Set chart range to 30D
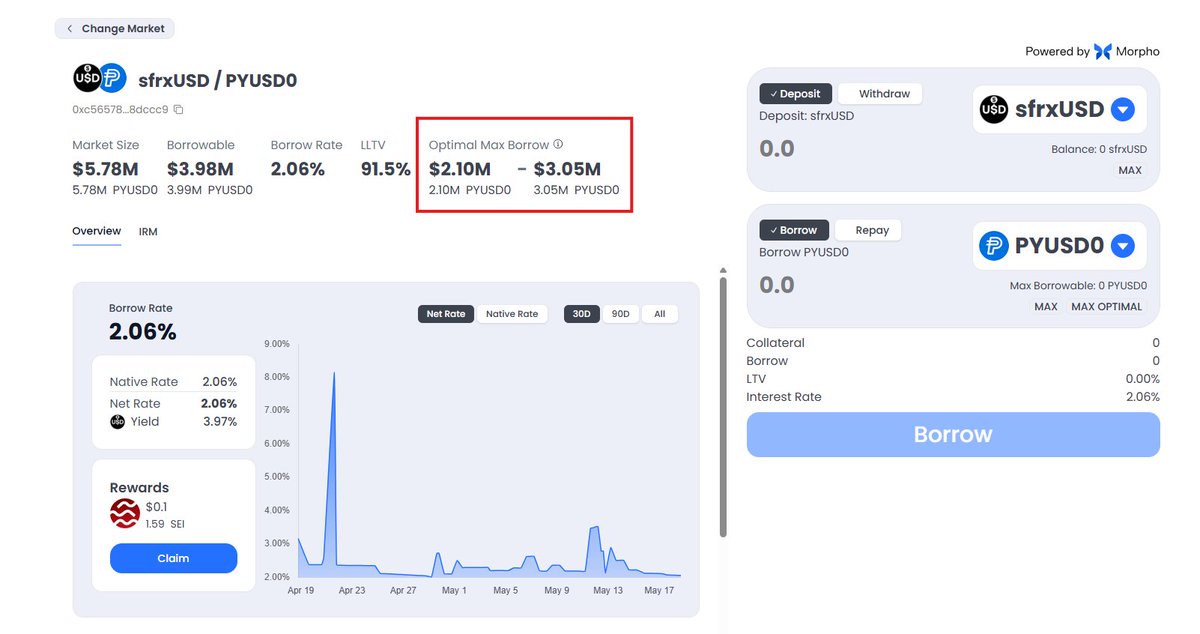This screenshot has height=634, width=1200. pyautogui.click(x=581, y=314)
